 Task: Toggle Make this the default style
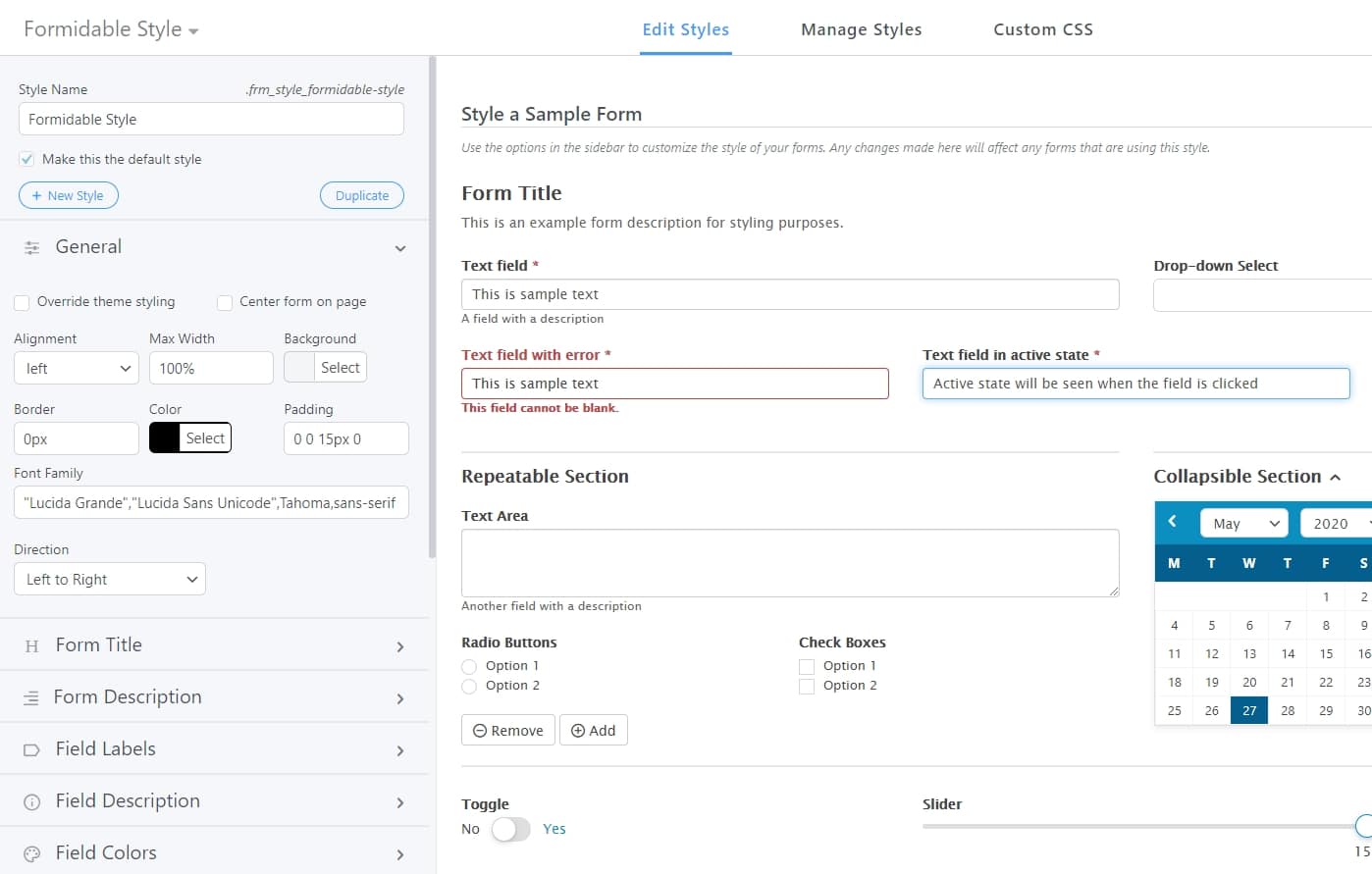point(26,159)
